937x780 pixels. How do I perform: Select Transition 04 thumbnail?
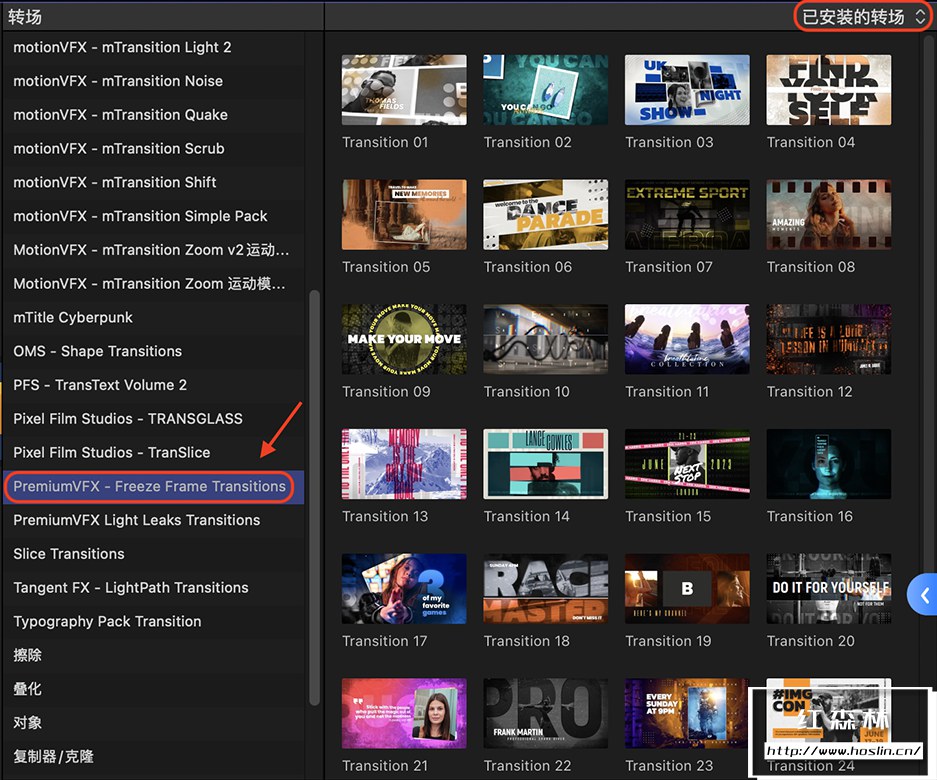(x=829, y=90)
